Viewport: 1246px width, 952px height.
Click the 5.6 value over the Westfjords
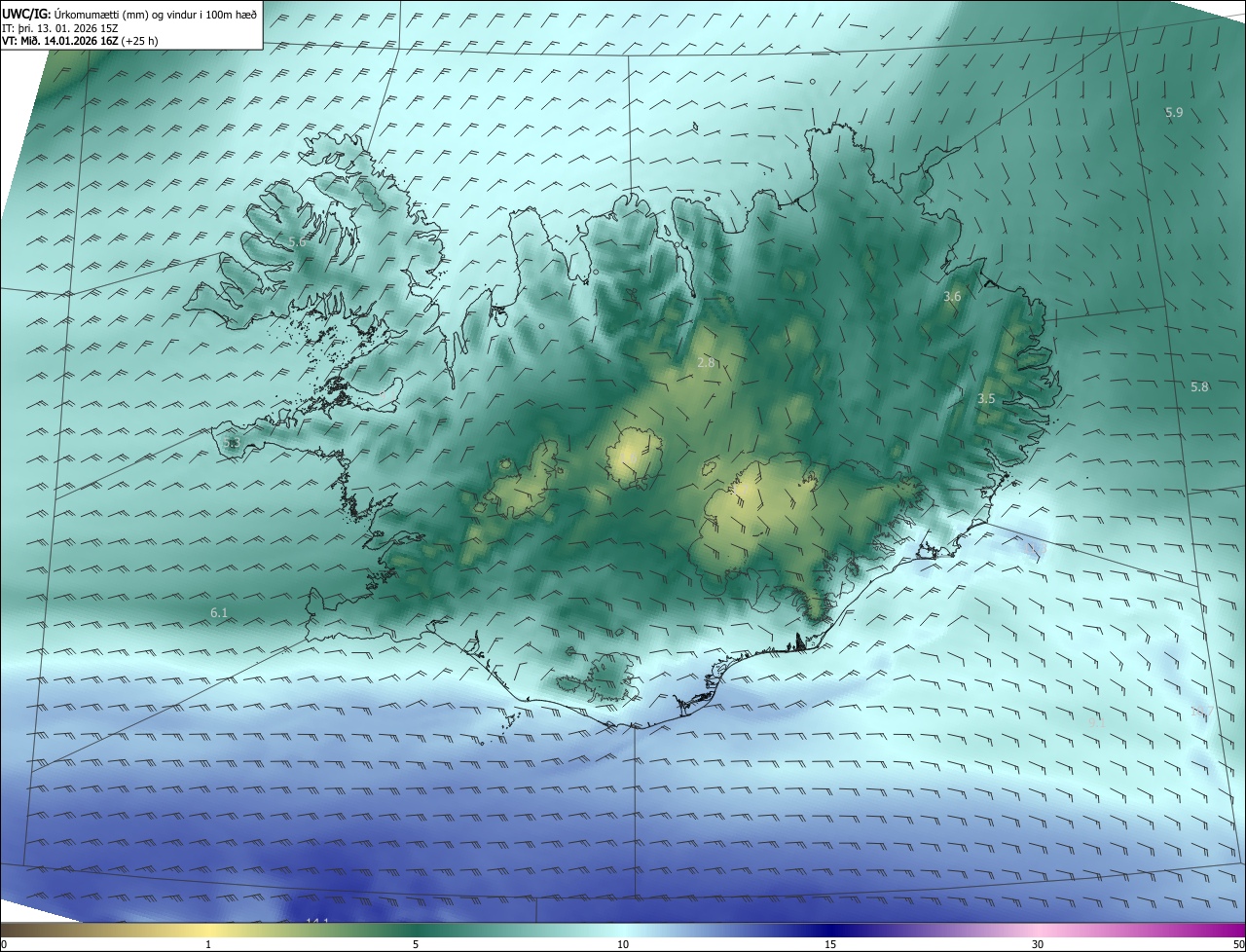(x=297, y=241)
